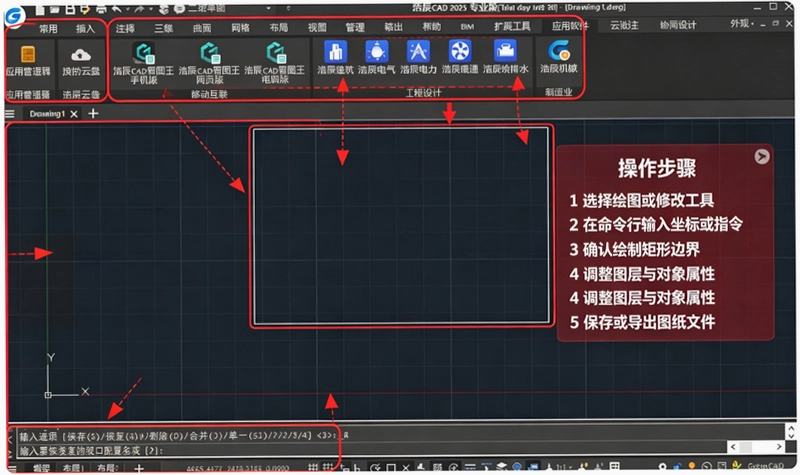This screenshot has width=800, height=475.
Task: Open 浩辰给排水 plumbing module
Action: pyautogui.click(x=505, y=57)
